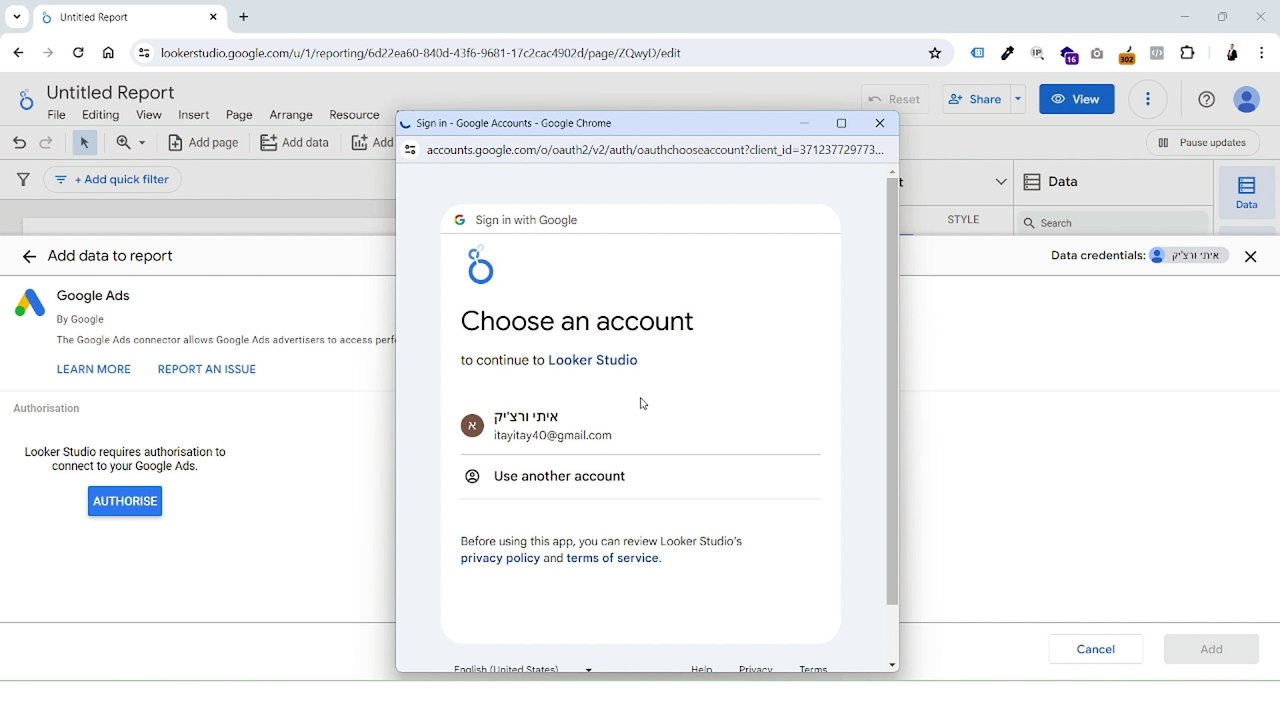Click the redo arrow in the toolbar
Image resolution: width=1280 pixels, height=720 pixels.
click(46, 143)
